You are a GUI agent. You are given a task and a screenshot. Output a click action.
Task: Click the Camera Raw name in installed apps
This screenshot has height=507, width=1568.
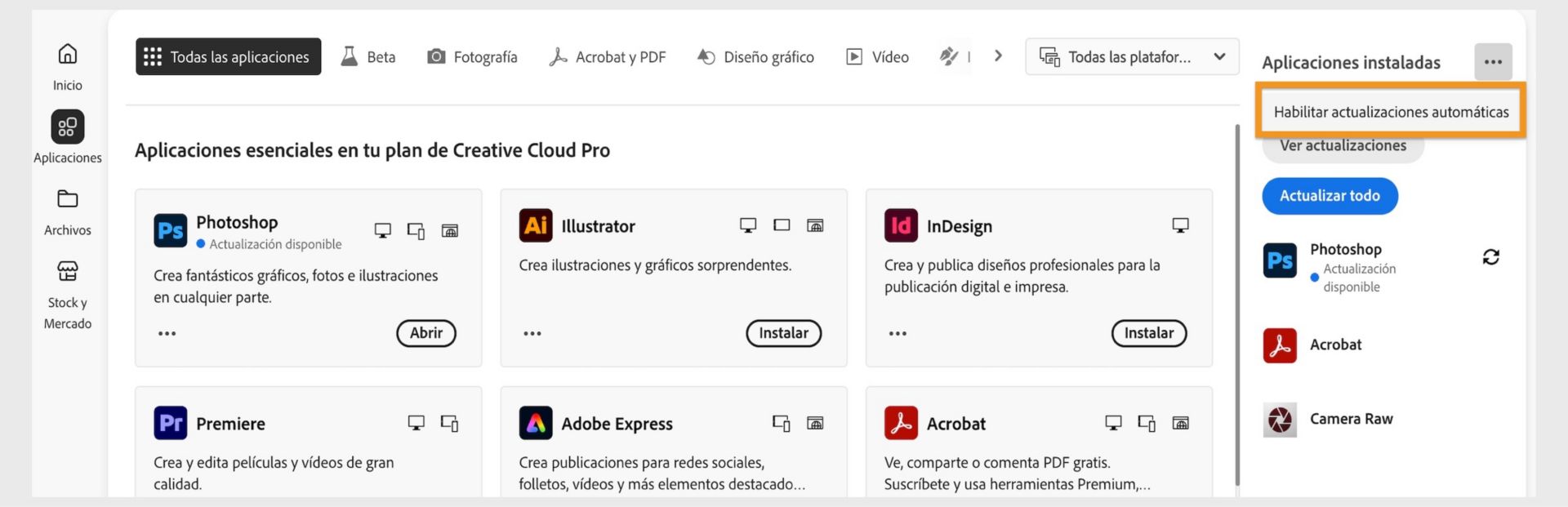tap(1351, 419)
